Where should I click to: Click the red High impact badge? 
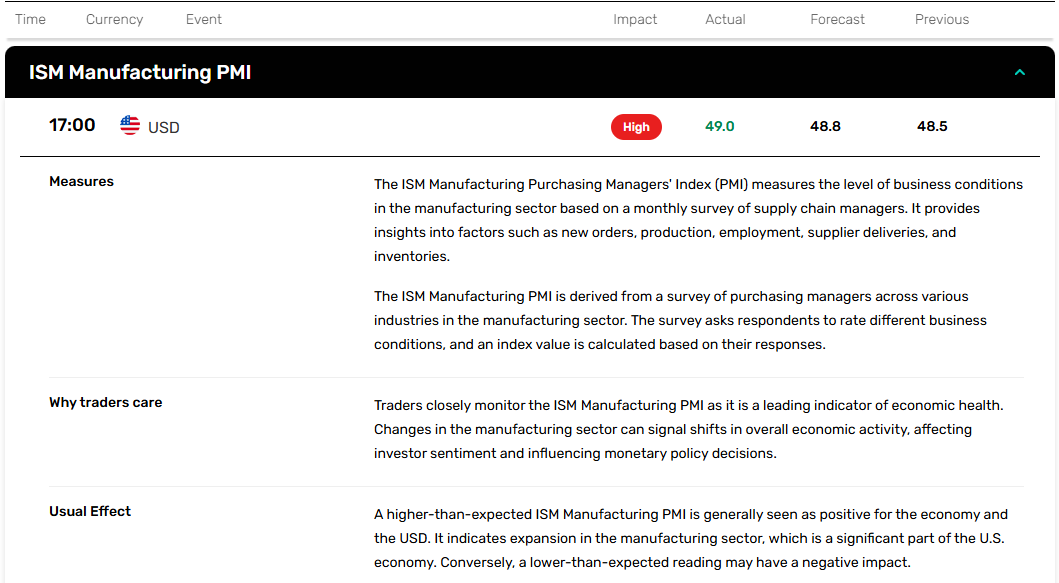[x=636, y=127]
